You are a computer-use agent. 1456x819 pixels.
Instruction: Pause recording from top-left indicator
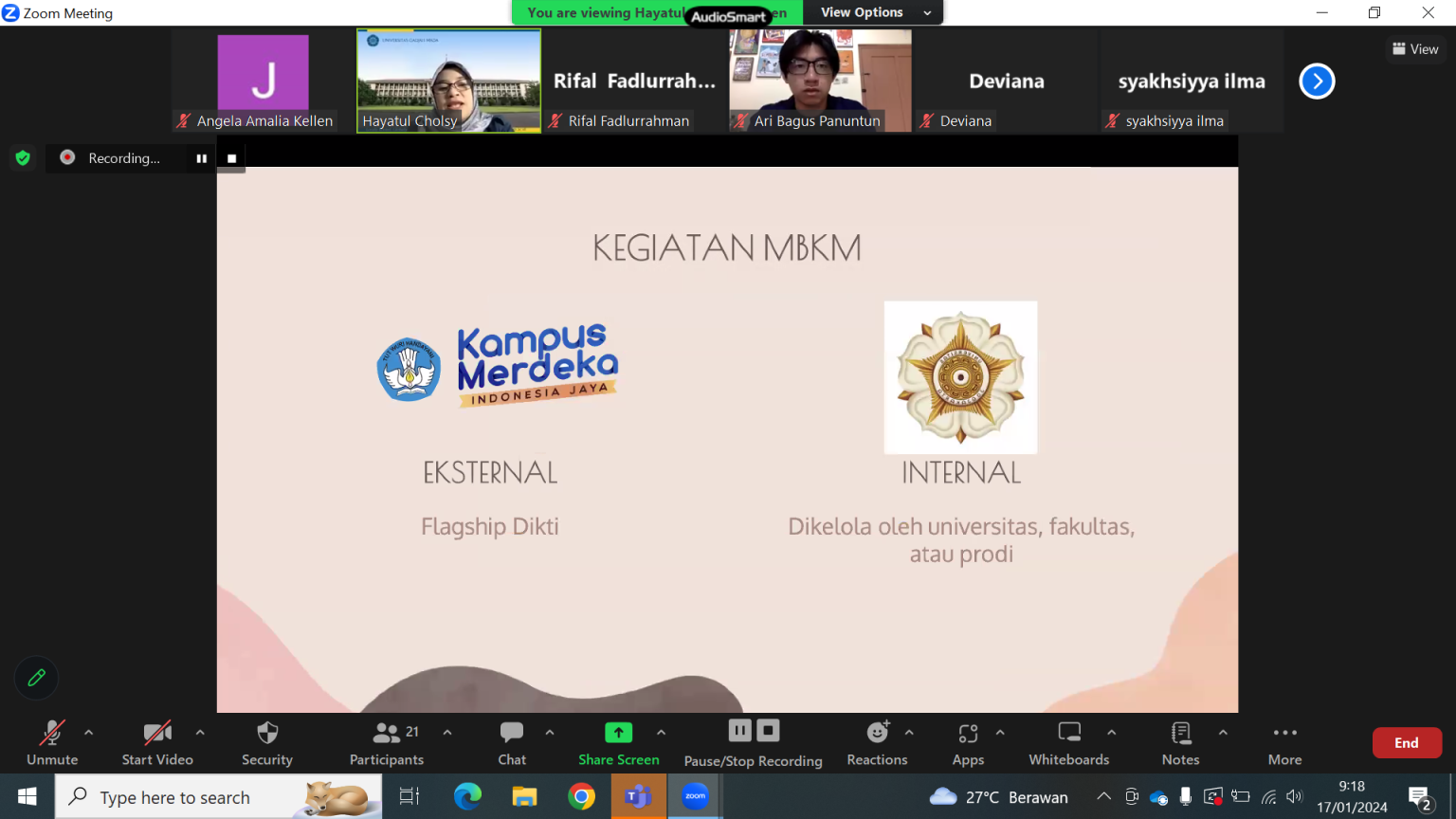pyautogui.click(x=201, y=158)
